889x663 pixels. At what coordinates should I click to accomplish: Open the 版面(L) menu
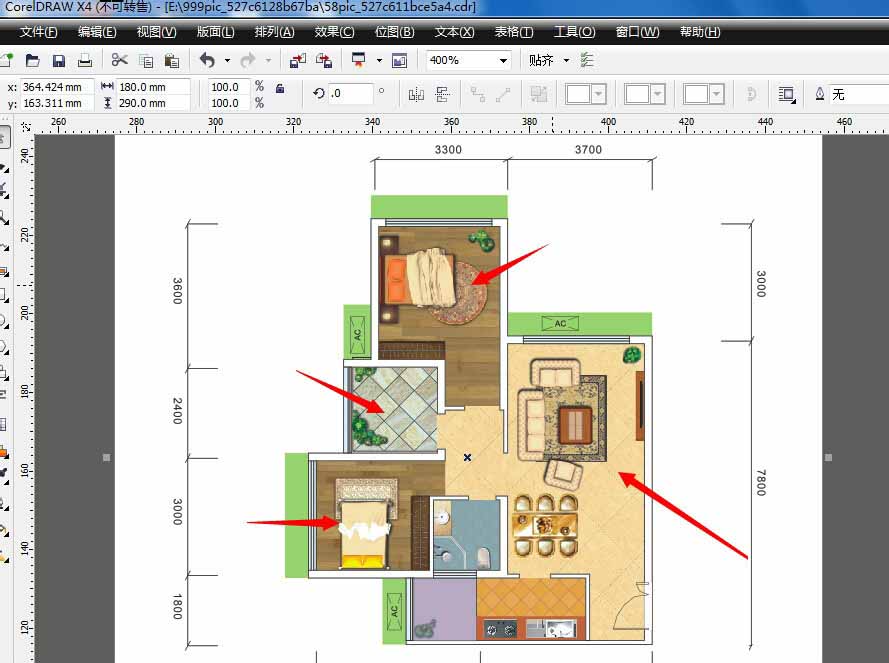pos(215,32)
